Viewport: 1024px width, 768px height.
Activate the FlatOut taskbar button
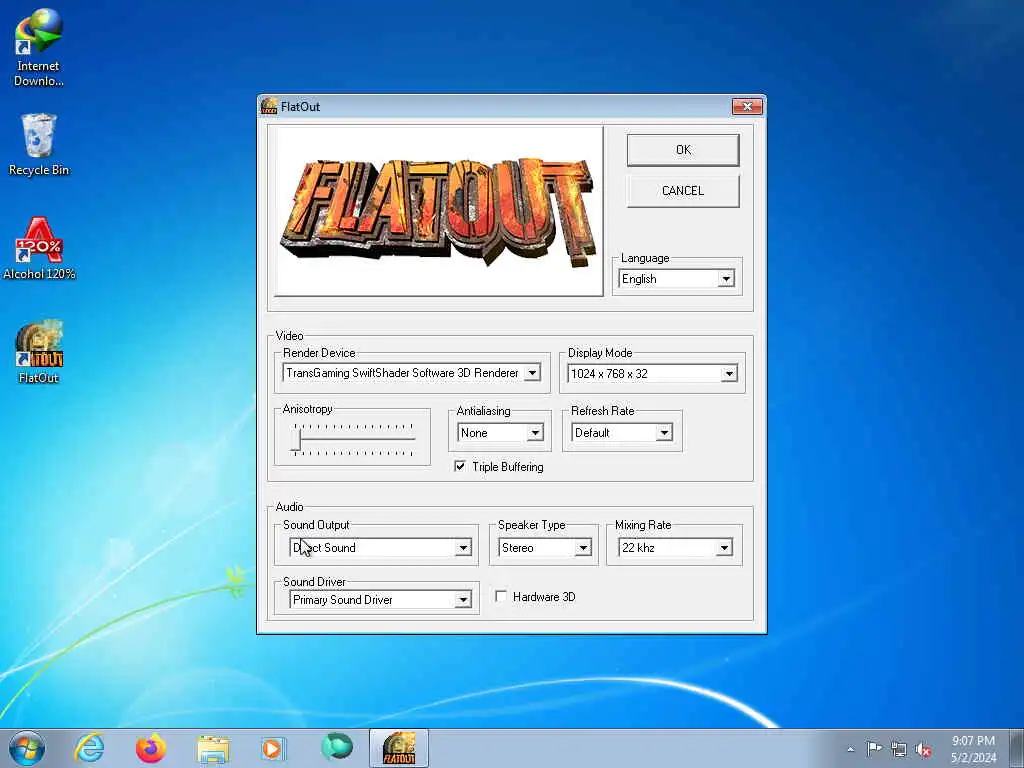coord(398,748)
